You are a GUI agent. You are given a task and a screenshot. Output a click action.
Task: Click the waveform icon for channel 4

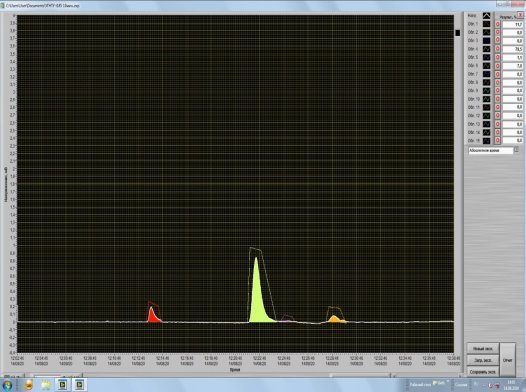[486, 49]
